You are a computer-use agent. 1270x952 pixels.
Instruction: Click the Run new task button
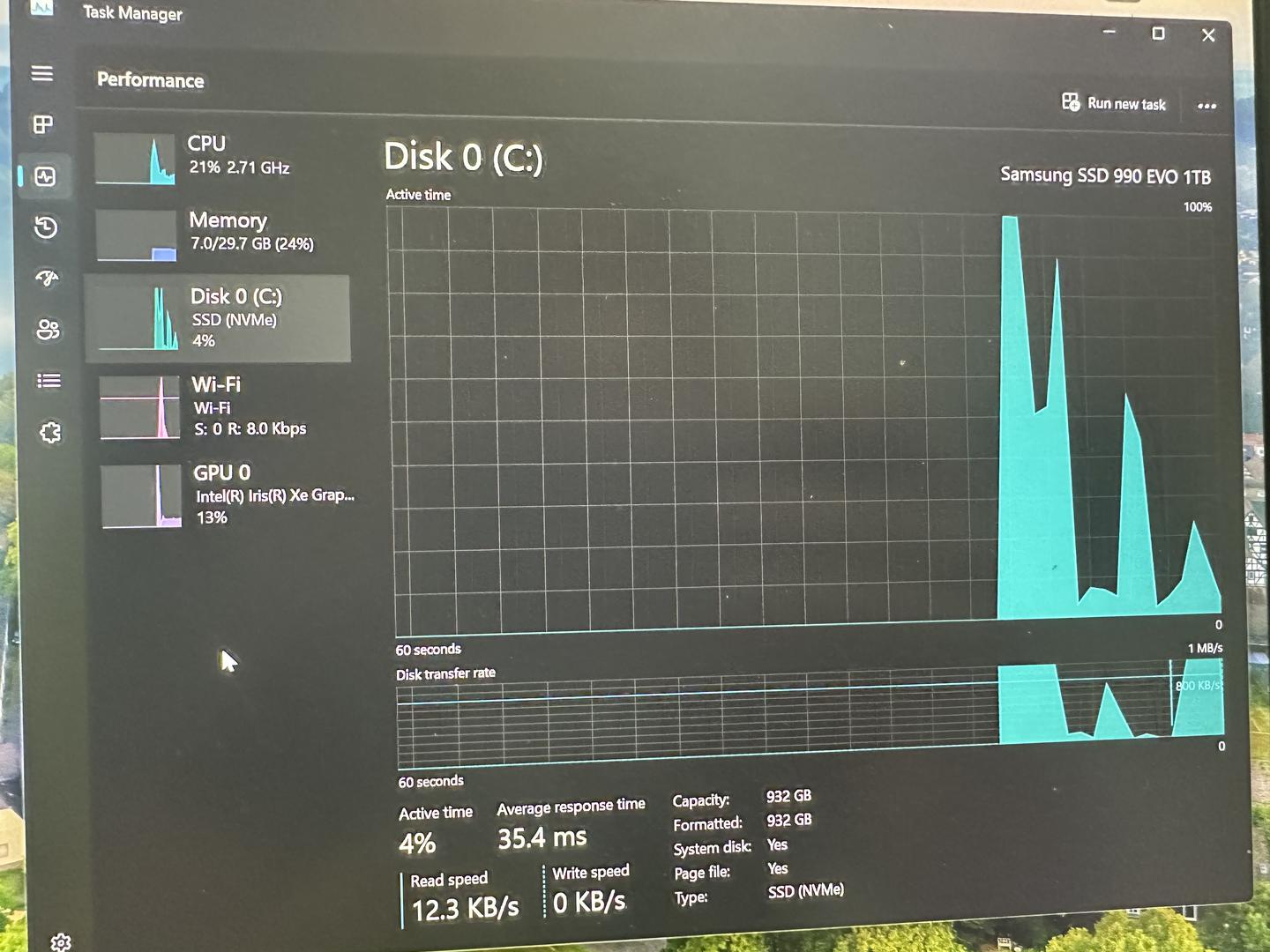[1114, 103]
